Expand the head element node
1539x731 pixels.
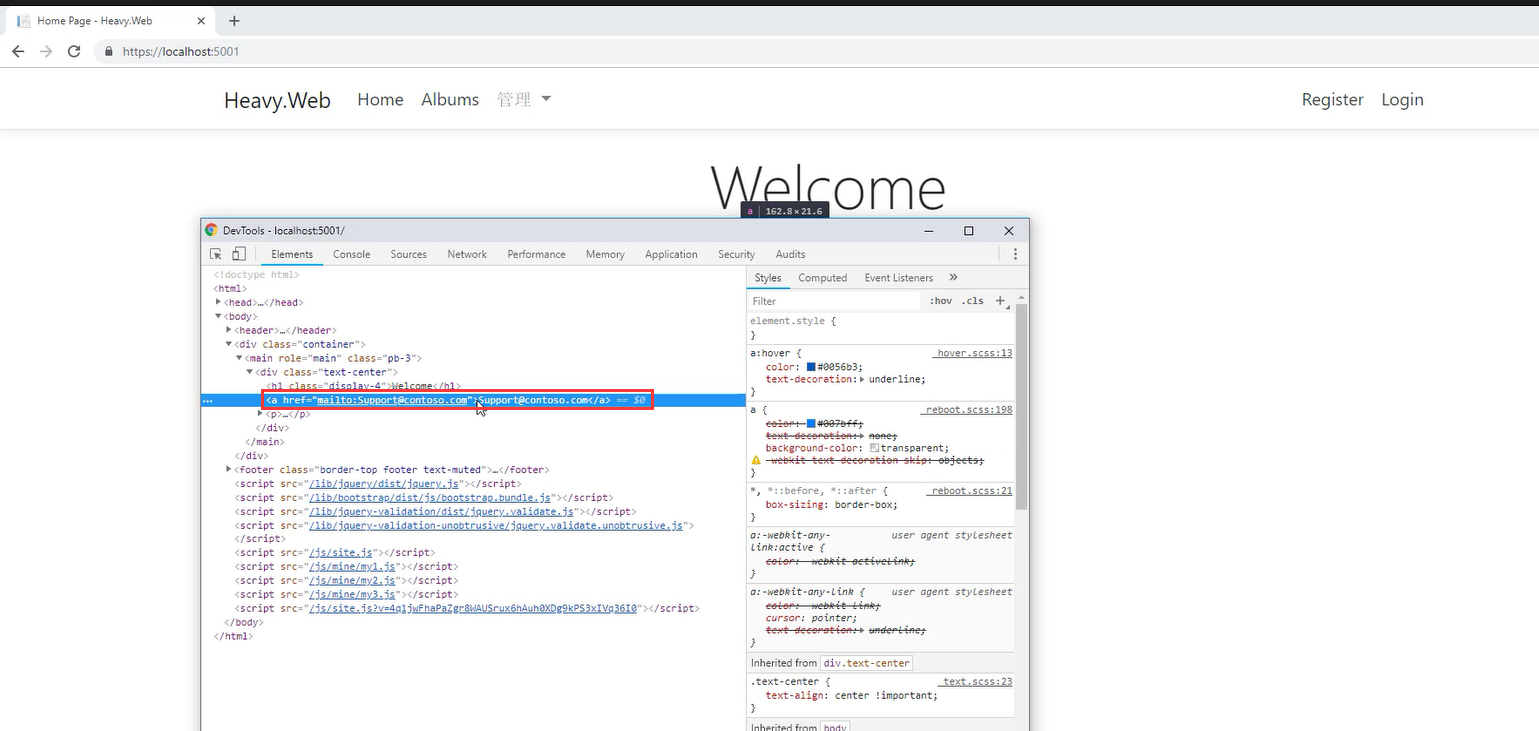[x=219, y=302]
